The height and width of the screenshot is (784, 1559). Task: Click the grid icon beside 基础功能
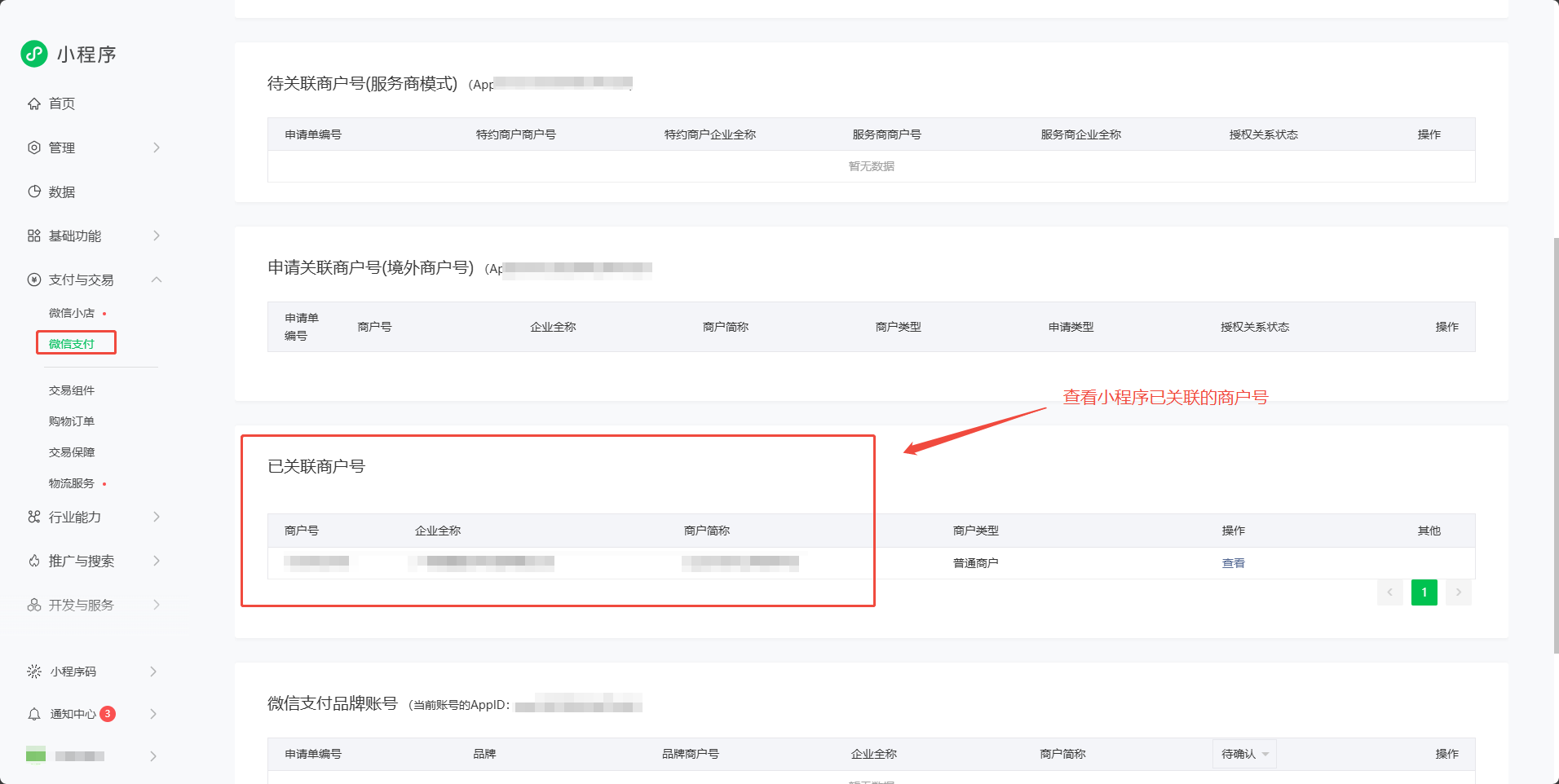[x=34, y=236]
